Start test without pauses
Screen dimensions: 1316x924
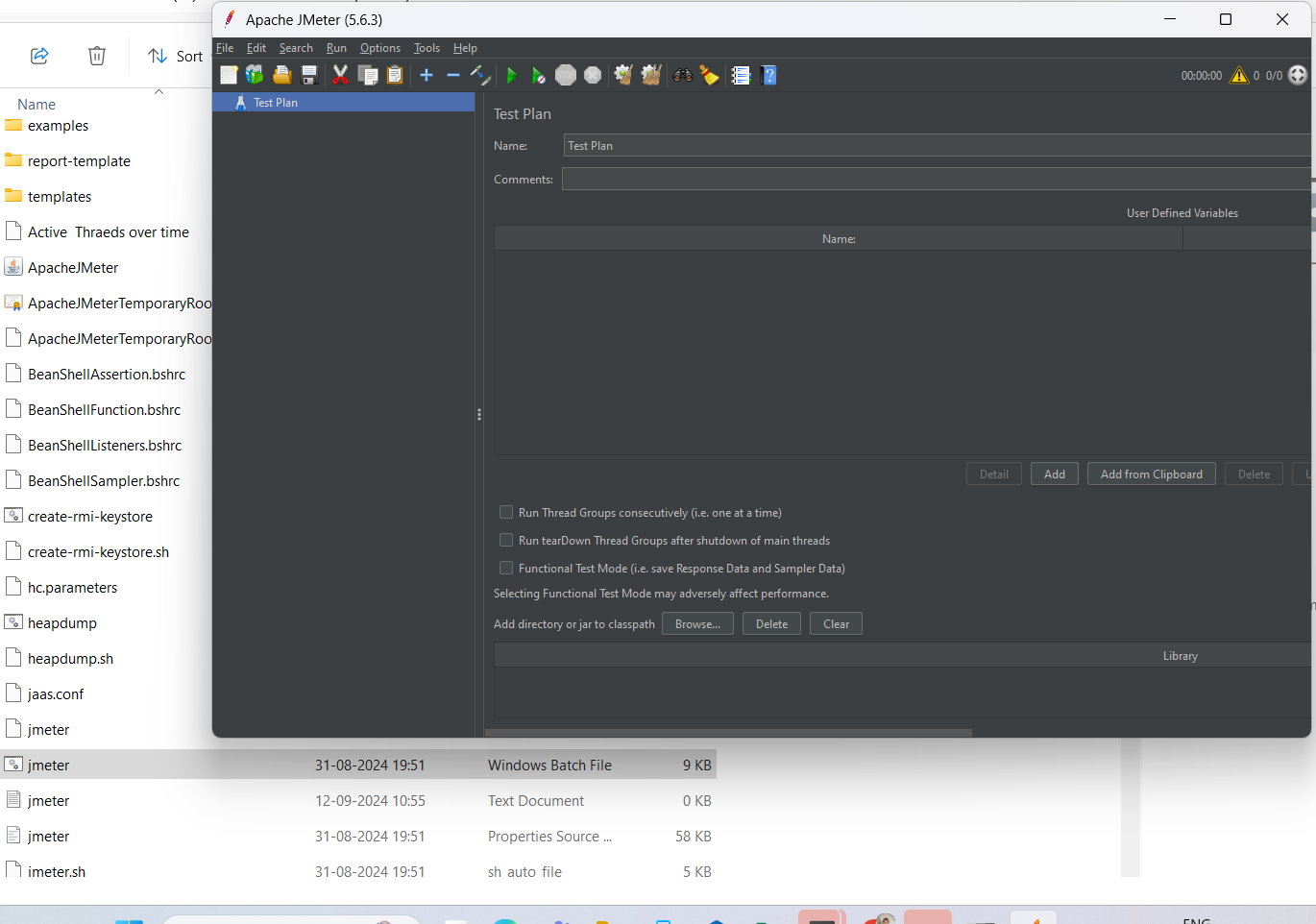(539, 75)
